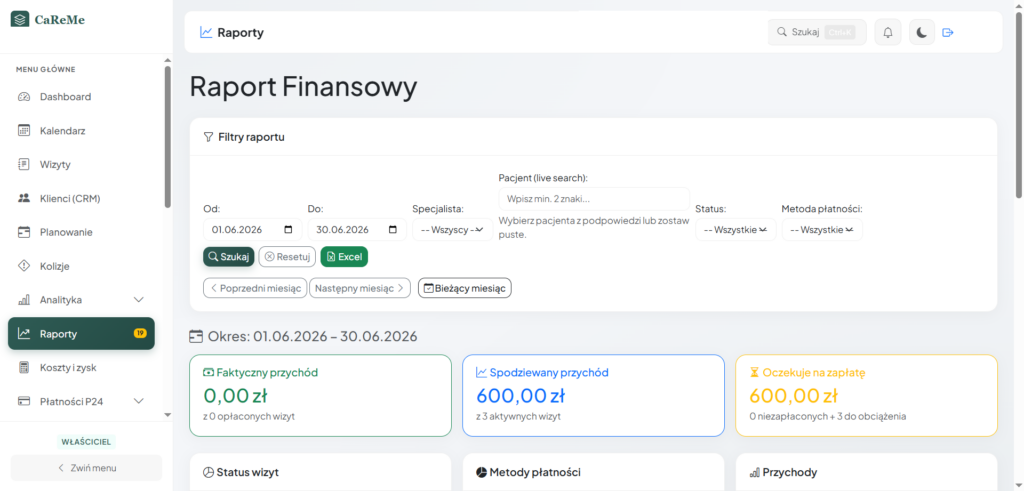Open Metoda płatności dropdown
1024x491 pixels.
tap(822, 230)
